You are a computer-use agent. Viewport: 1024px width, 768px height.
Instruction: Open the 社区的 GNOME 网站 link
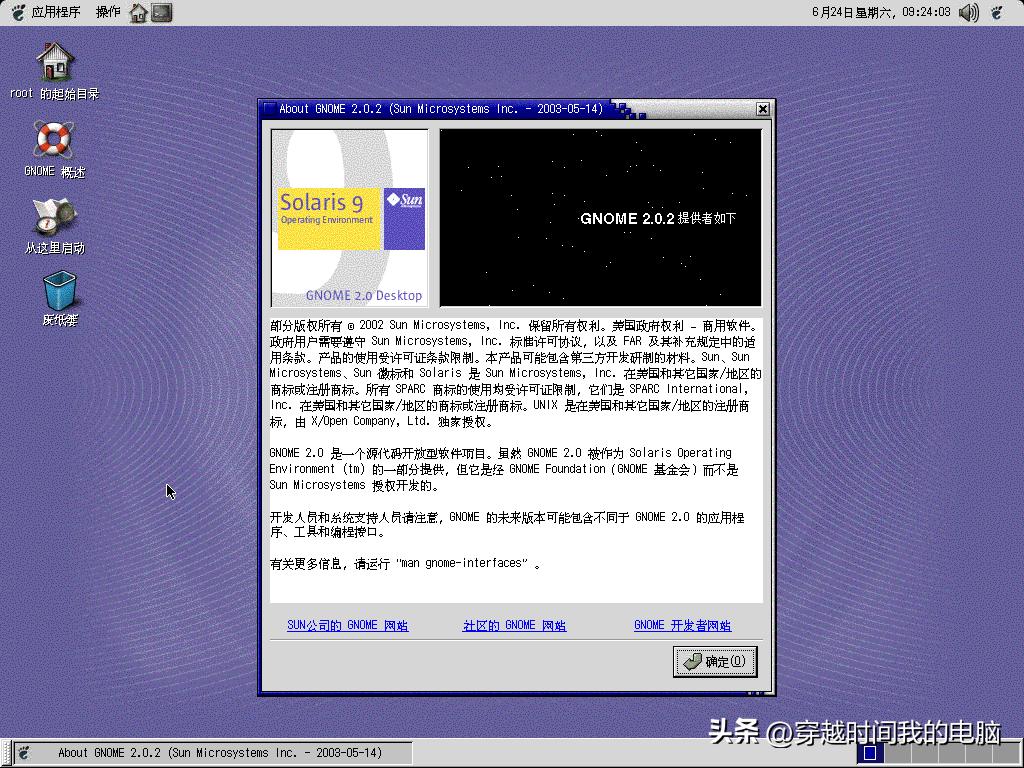coord(515,625)
